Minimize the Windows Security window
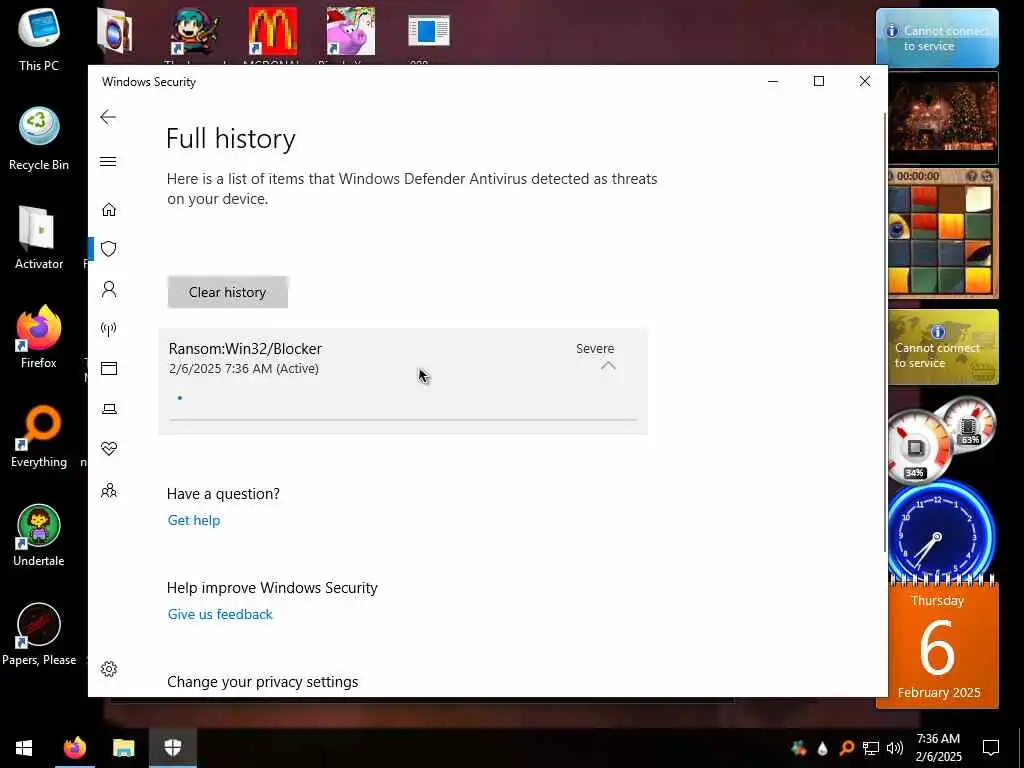The height and width of the screenshot is (768, 1024). click(773, 82)
